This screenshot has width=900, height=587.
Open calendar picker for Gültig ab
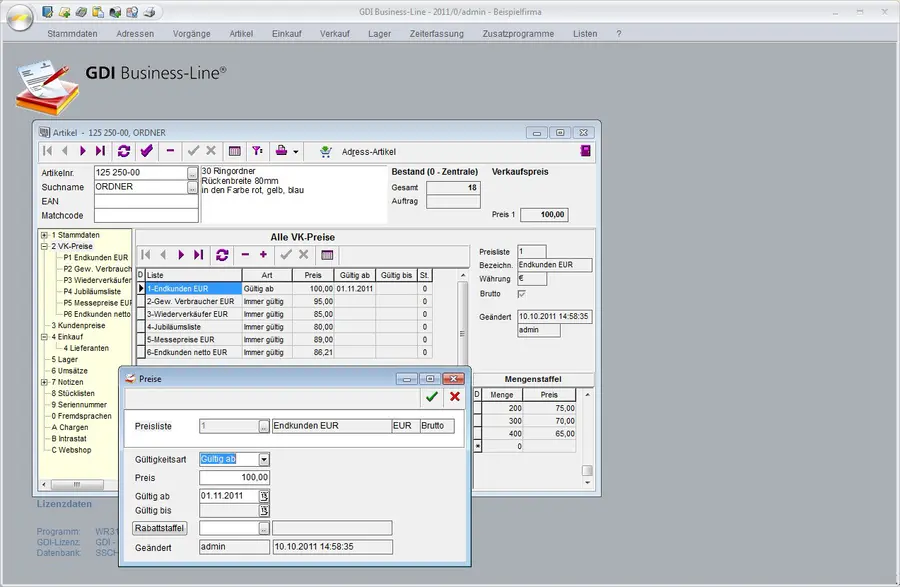pos(265,494)
